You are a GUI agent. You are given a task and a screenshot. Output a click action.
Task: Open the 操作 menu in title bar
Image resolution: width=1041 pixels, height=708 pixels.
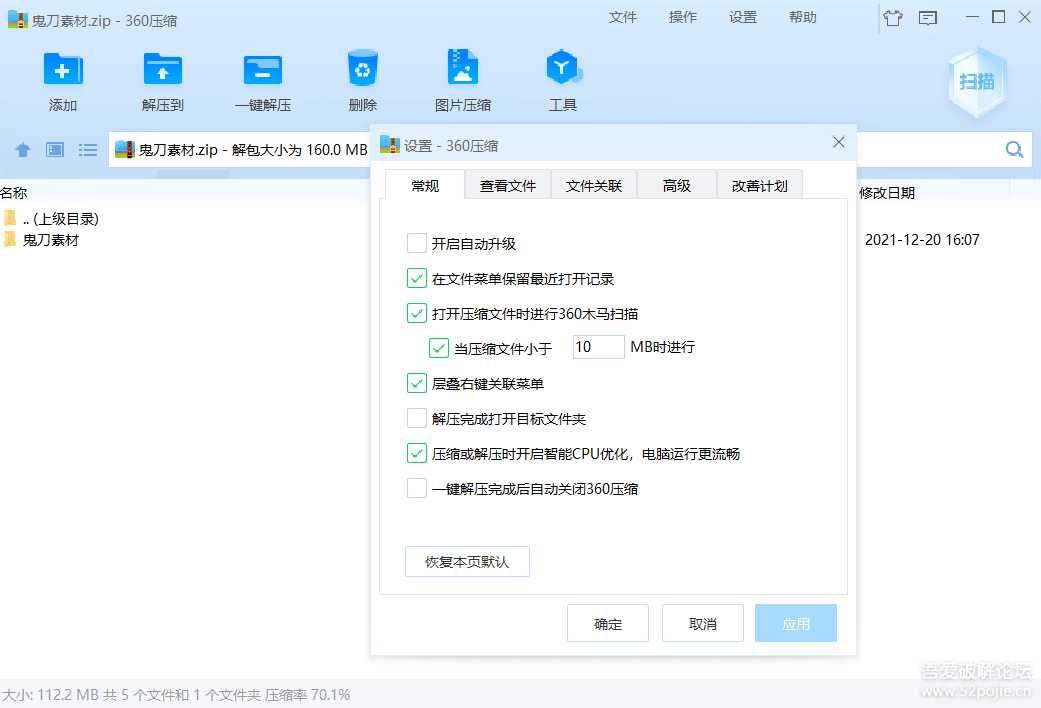[683, 17]
